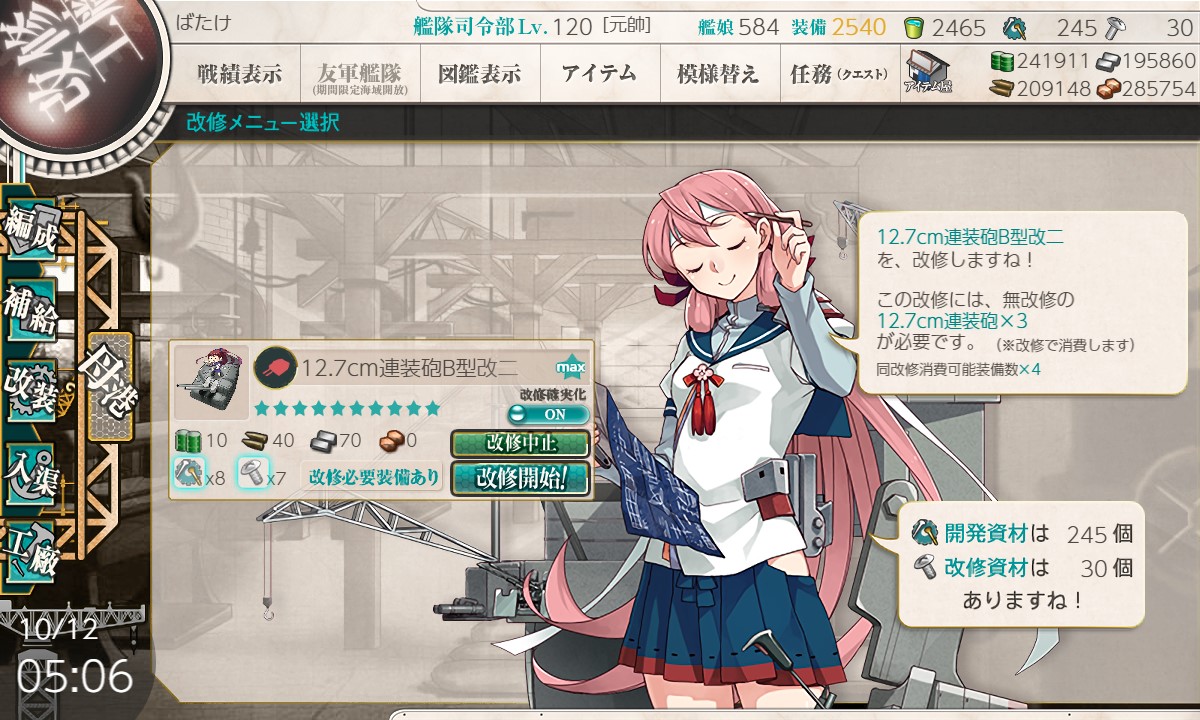
Task: Click the max star improvement level badge
Action: point(570,368)
